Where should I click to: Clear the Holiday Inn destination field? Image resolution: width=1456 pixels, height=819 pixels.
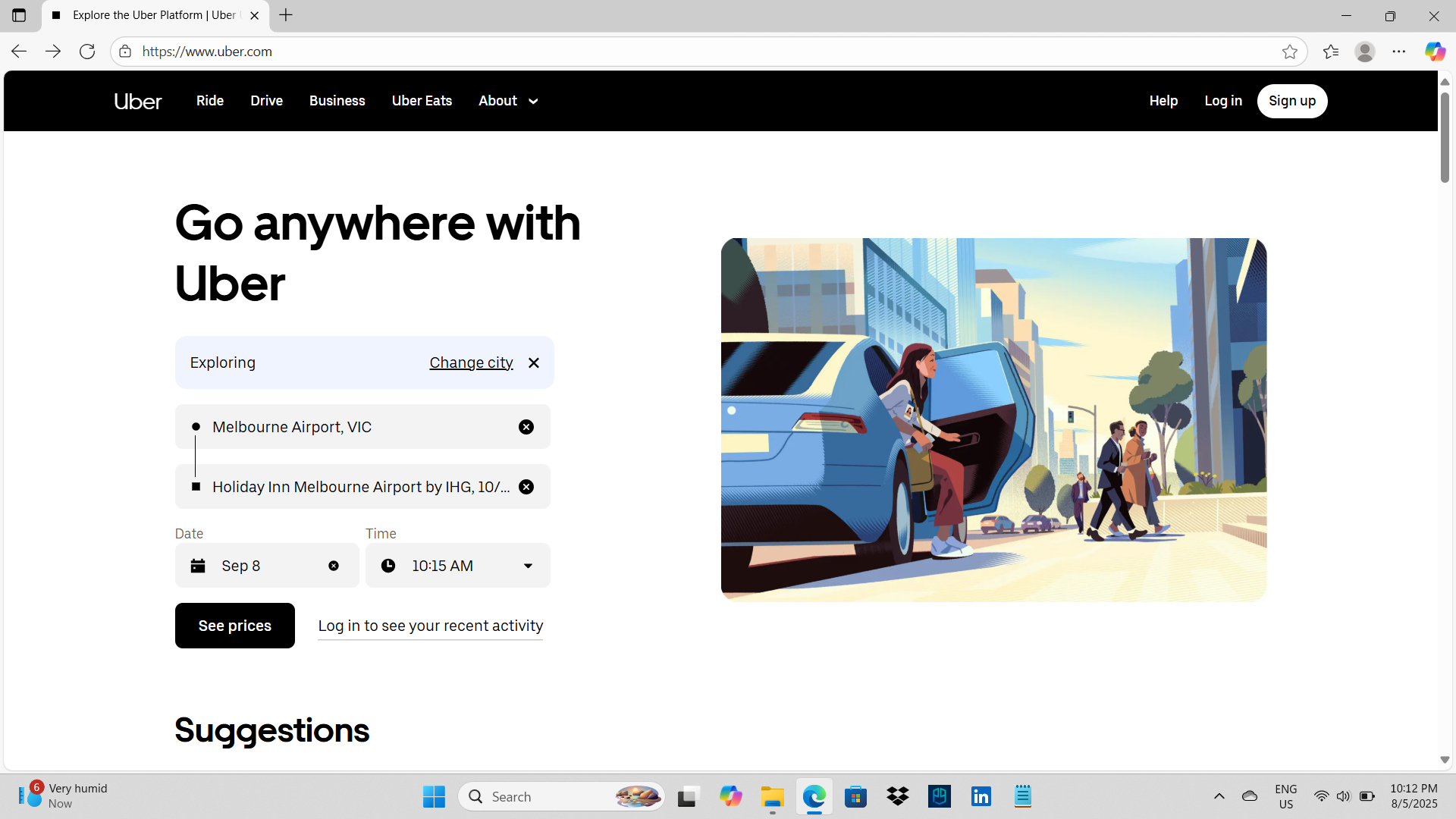point(526,487)
